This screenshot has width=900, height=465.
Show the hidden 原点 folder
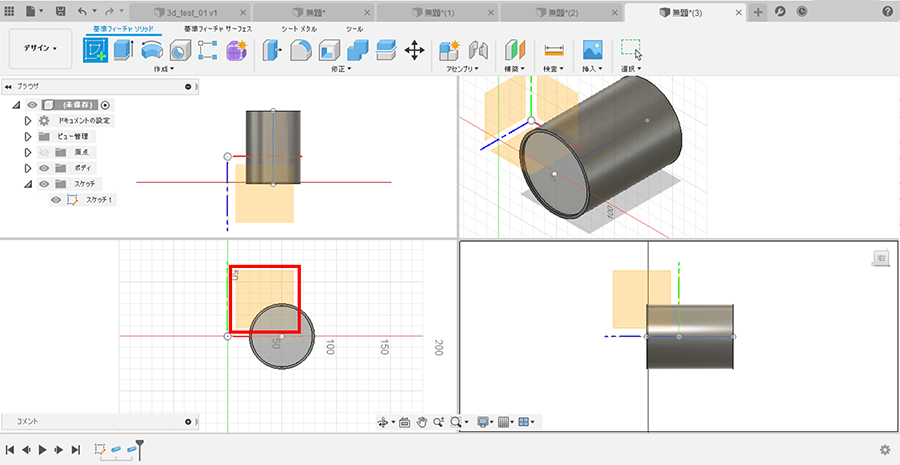[45, 152]
